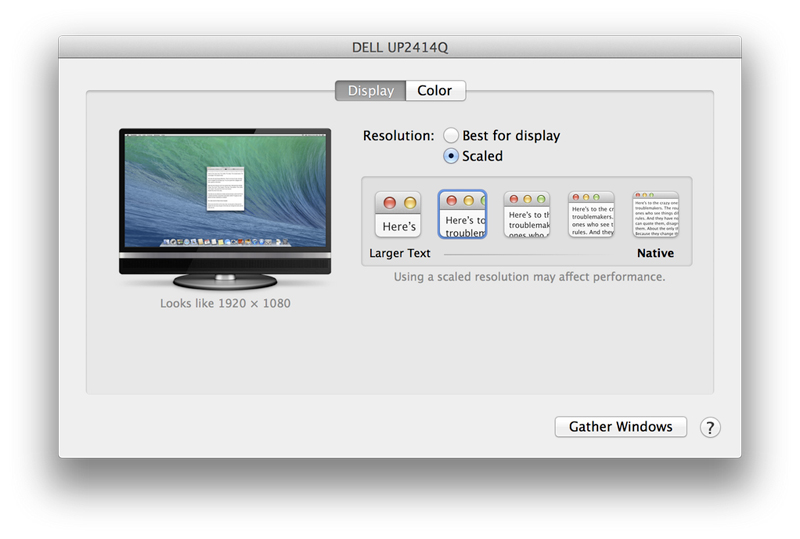Switch to the Color tab
The width and height of the screenshot is (800, 539).
(435, 91)
